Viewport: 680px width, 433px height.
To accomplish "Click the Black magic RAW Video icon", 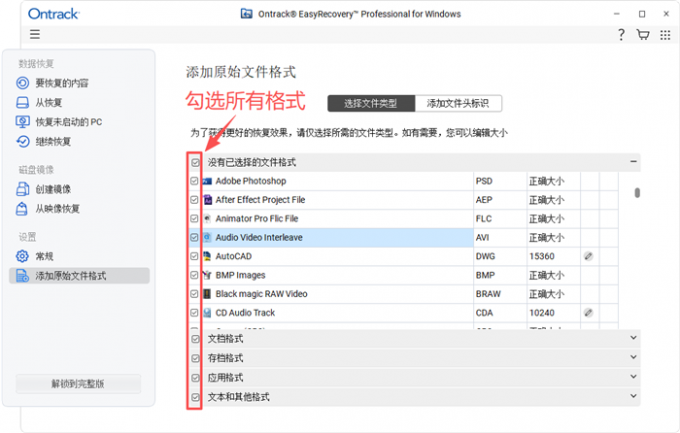I will coord(207,294).
